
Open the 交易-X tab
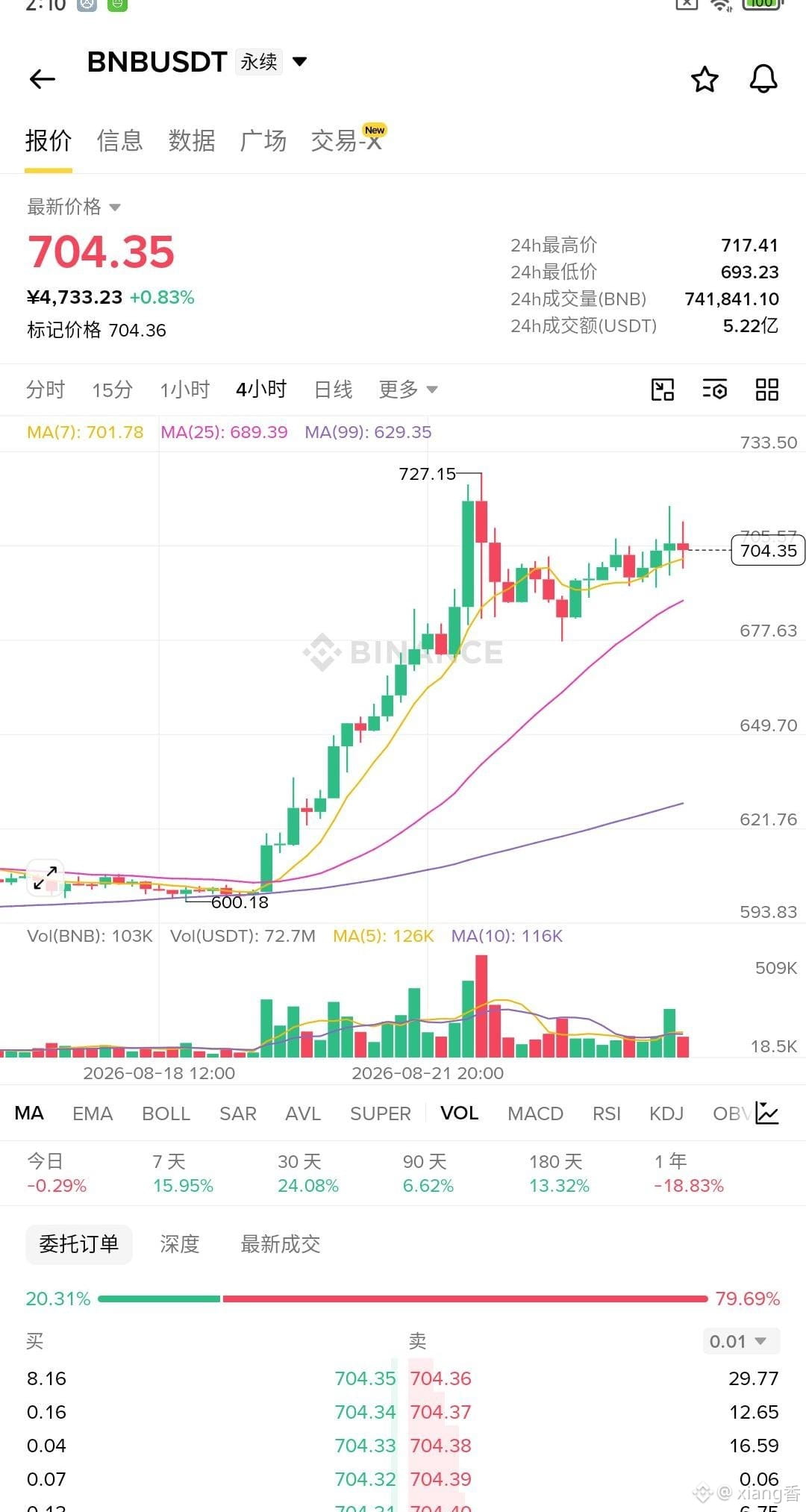click(347, 140)
